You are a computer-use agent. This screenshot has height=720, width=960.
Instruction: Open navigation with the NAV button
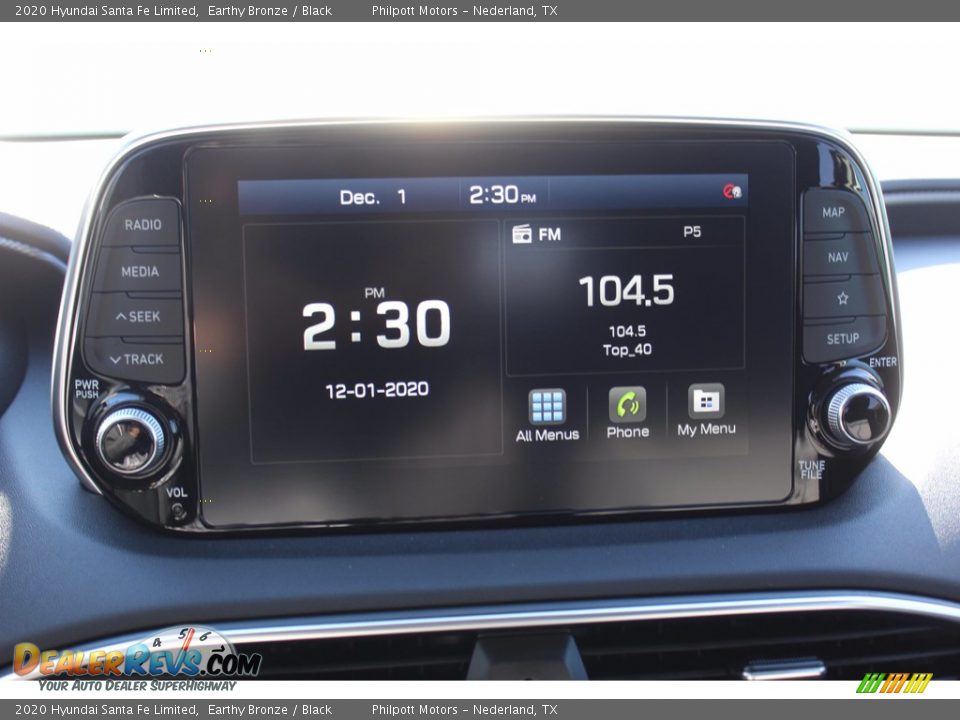(x=836, y=255)
